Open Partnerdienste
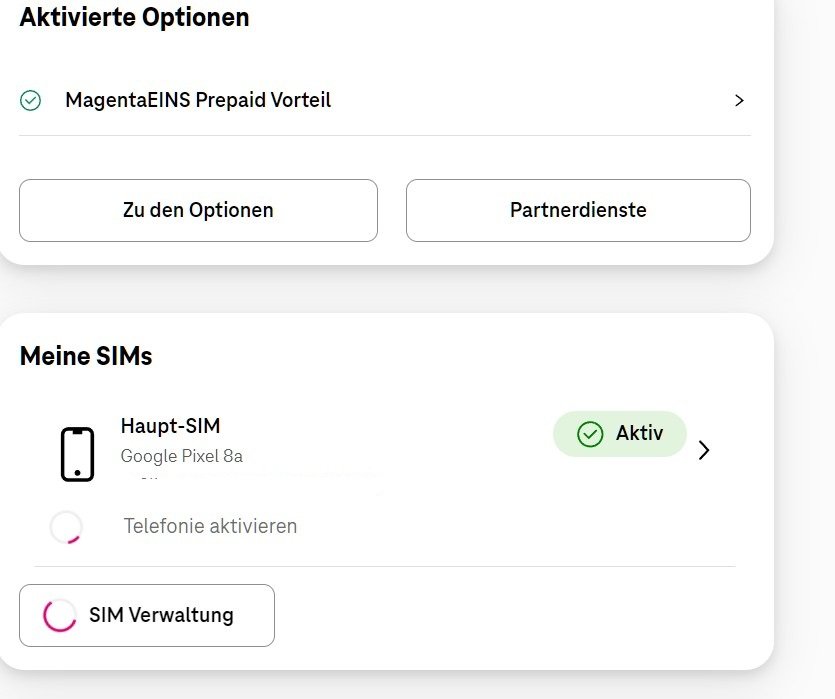This screenshot has height=699, width=835. tap(578, 210)
